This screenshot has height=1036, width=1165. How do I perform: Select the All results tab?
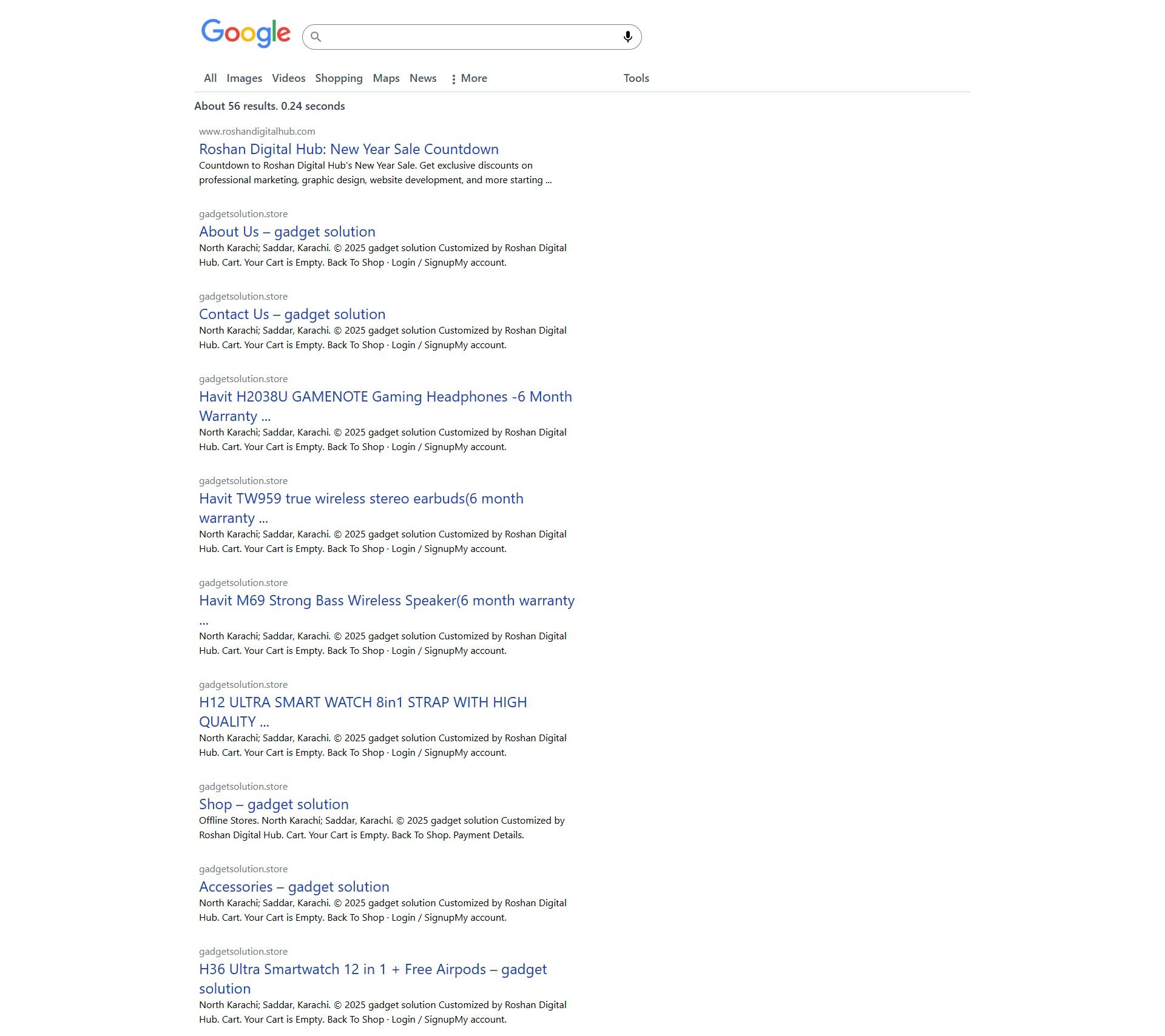click(x=210, y=78)
